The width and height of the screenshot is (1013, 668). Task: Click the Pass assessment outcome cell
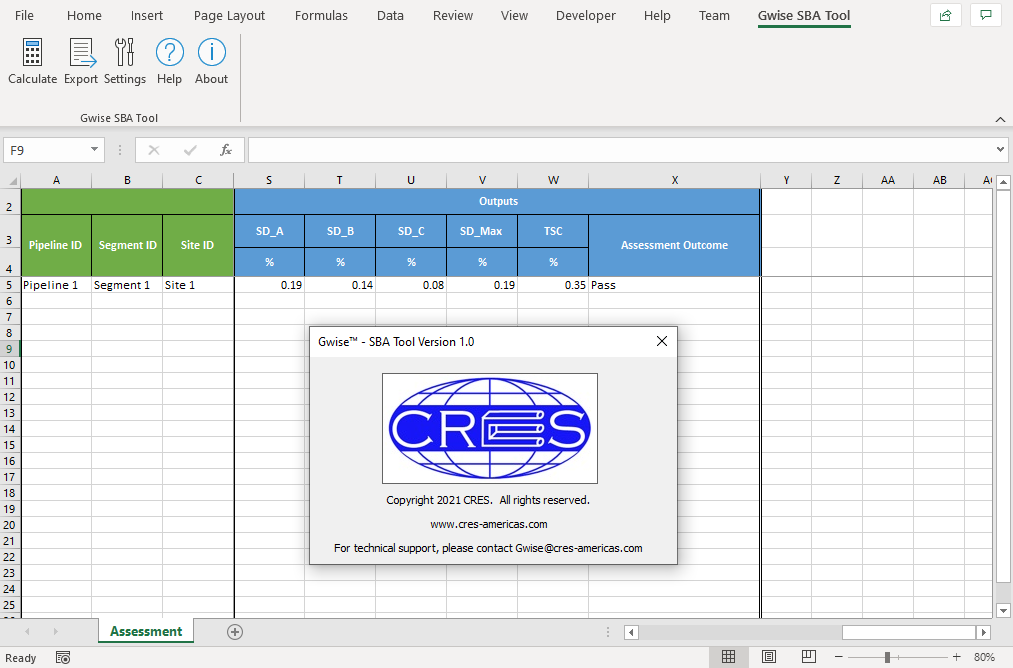[674, 285]
